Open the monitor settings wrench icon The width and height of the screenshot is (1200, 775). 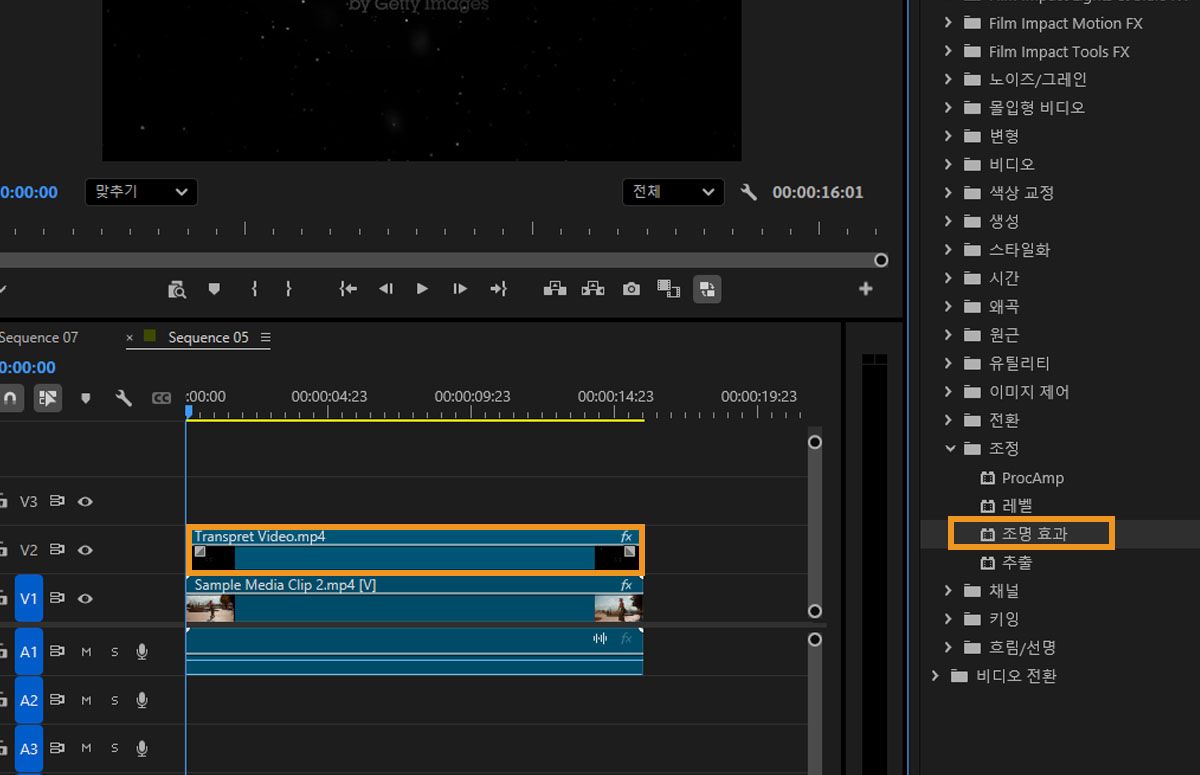(748, 192)
